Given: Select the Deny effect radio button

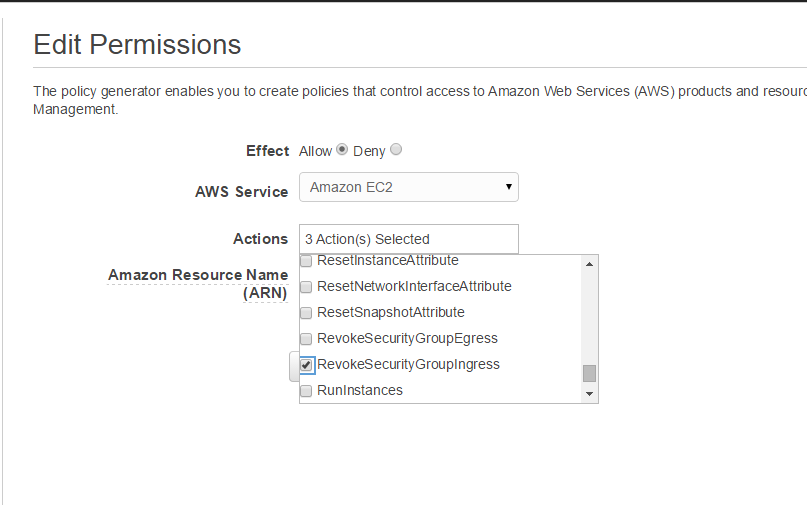Looking at the screenshot, I should pos(396,150).
